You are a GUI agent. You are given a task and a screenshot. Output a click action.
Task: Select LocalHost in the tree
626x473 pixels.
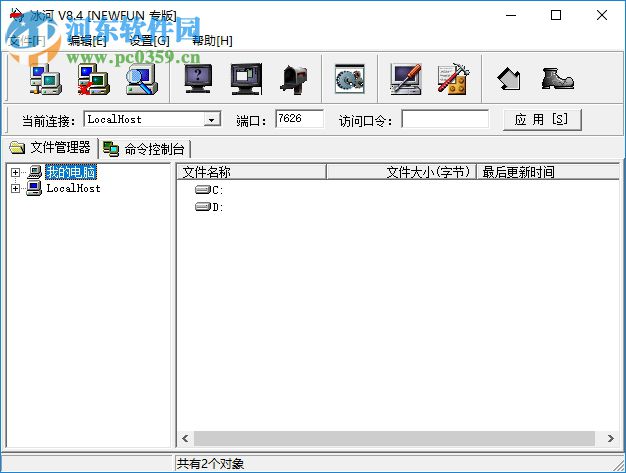tap(73, 188)
